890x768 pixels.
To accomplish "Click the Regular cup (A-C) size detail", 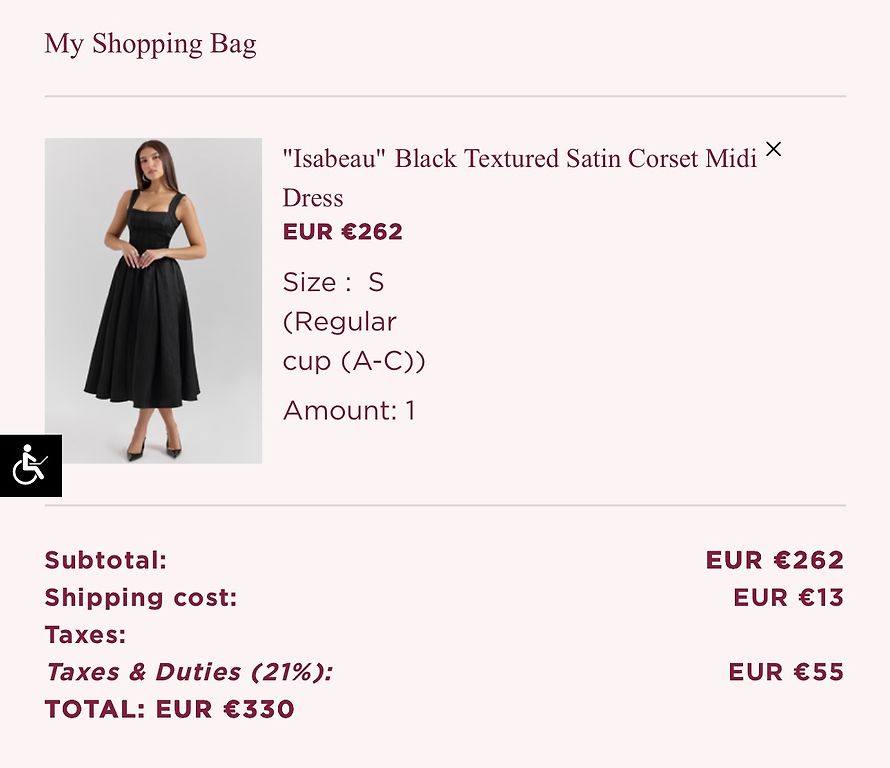I will (354, 342).
